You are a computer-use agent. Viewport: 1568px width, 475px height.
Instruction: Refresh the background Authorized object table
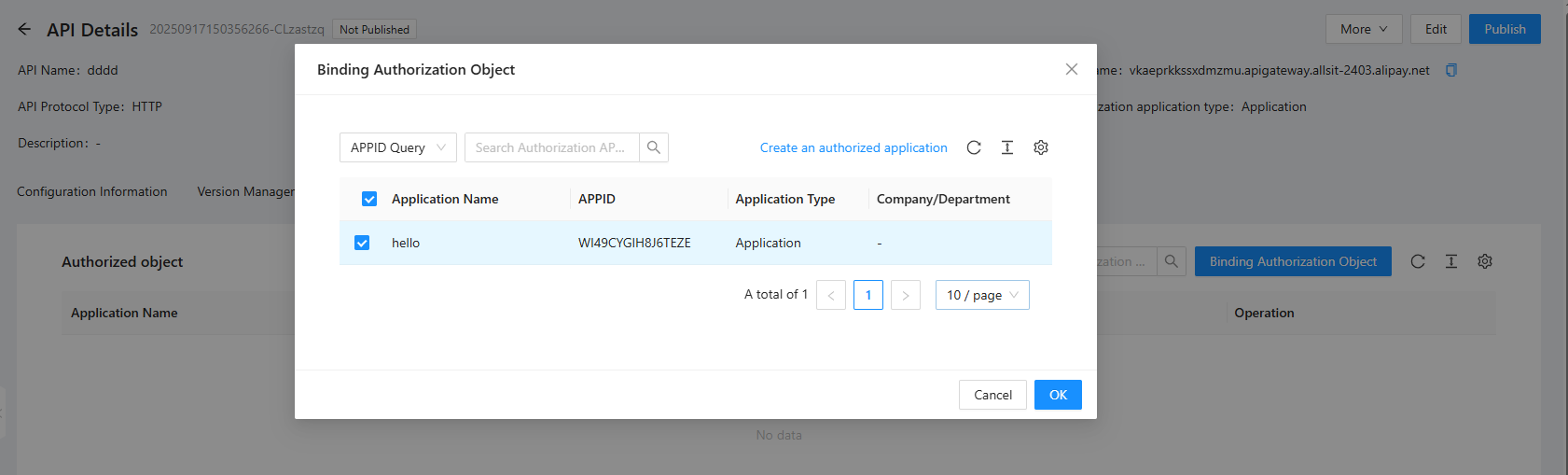click(1418, 261)
